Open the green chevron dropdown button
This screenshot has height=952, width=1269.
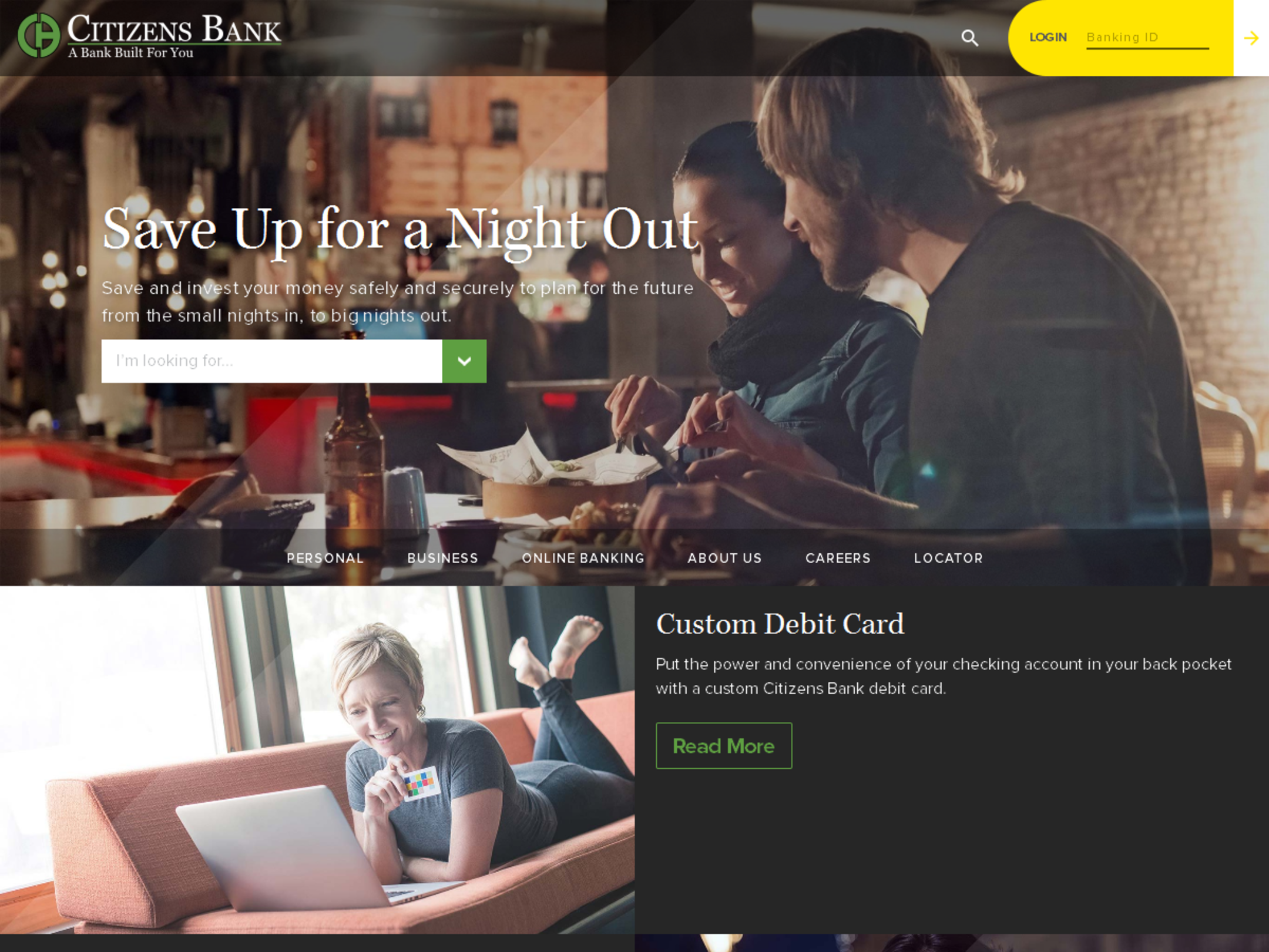(464, 361)
